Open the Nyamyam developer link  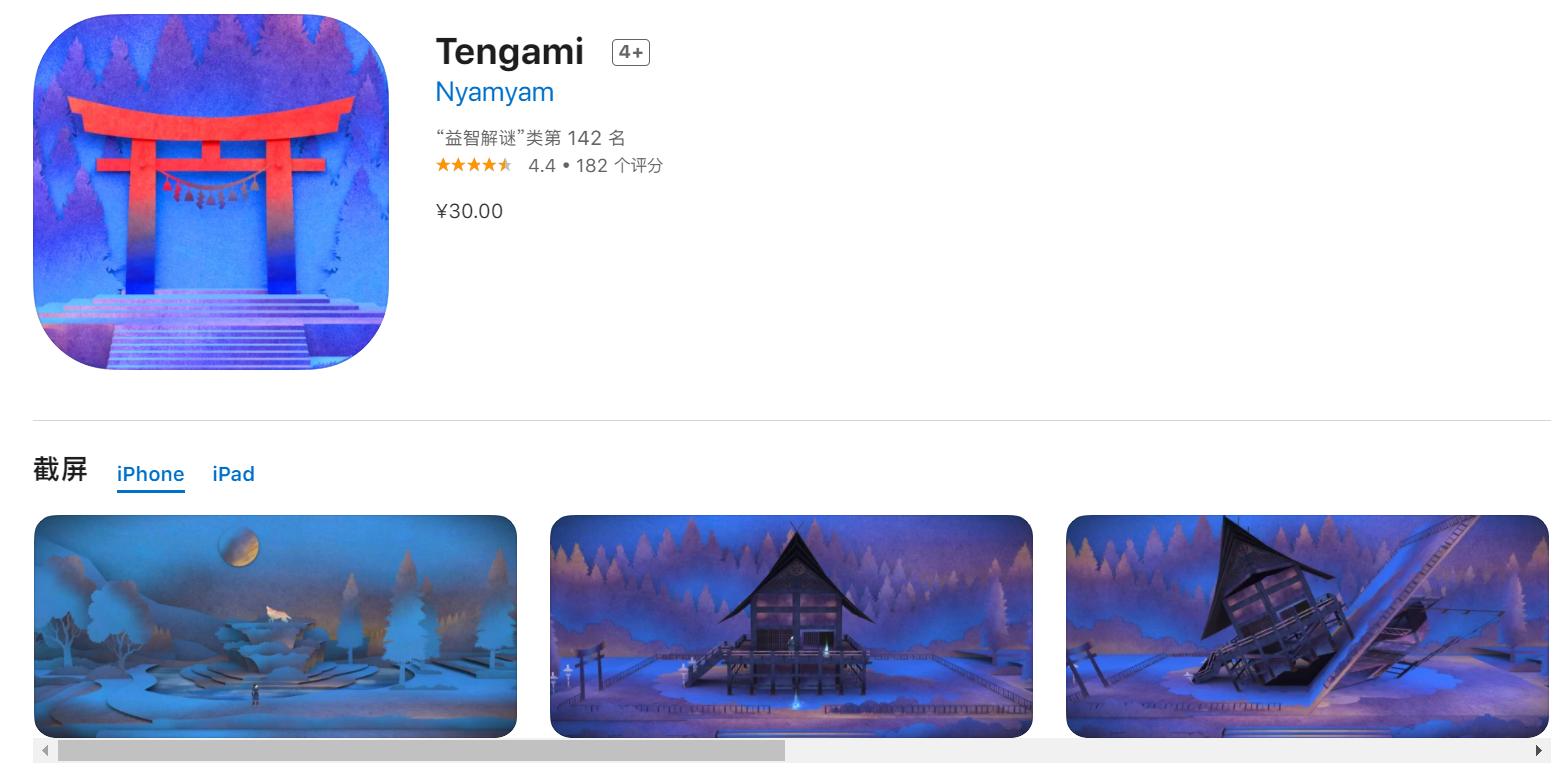[494, 92]
